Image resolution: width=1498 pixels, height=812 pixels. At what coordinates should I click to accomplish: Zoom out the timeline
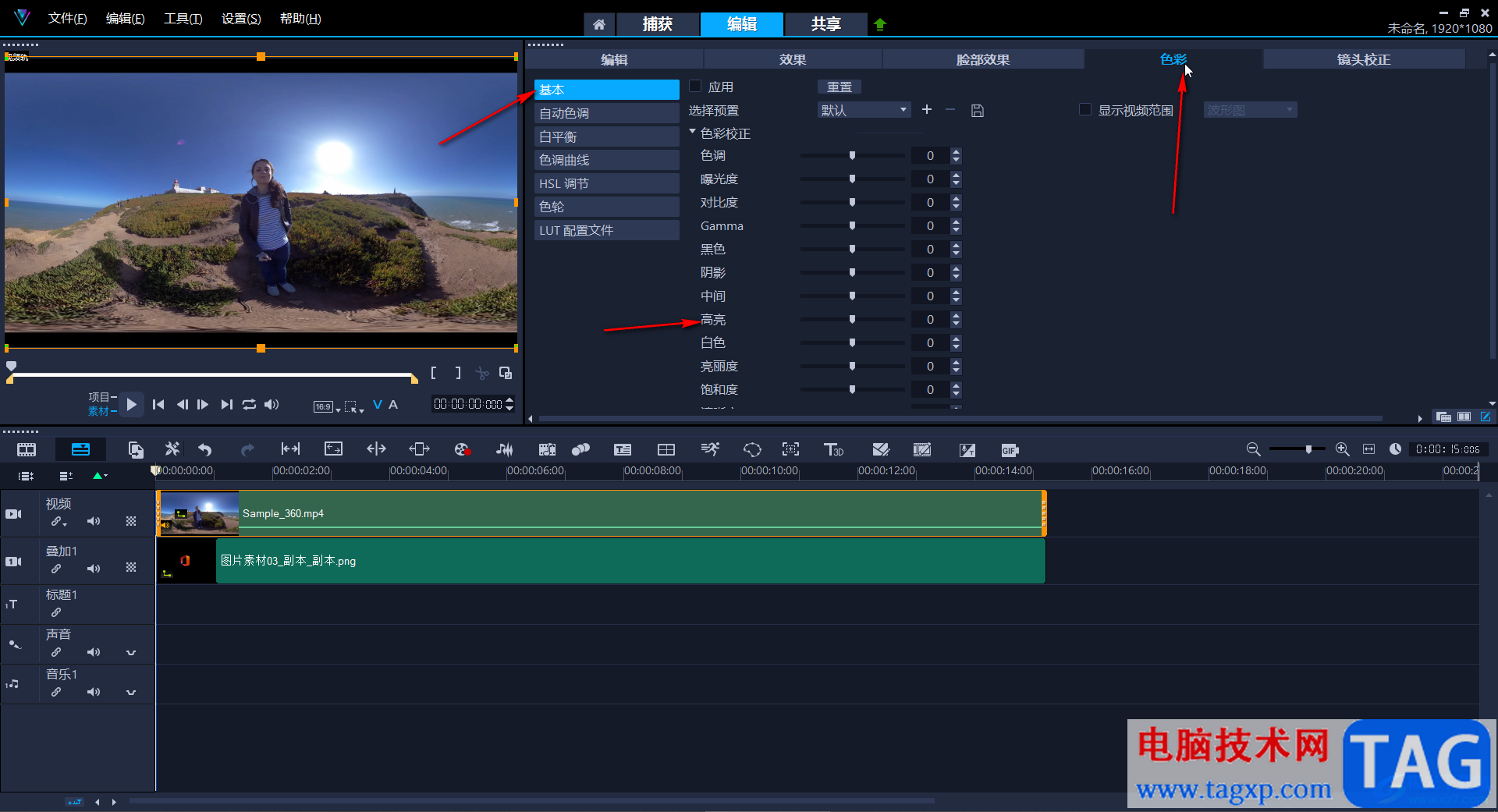(x=1253, y=449)
